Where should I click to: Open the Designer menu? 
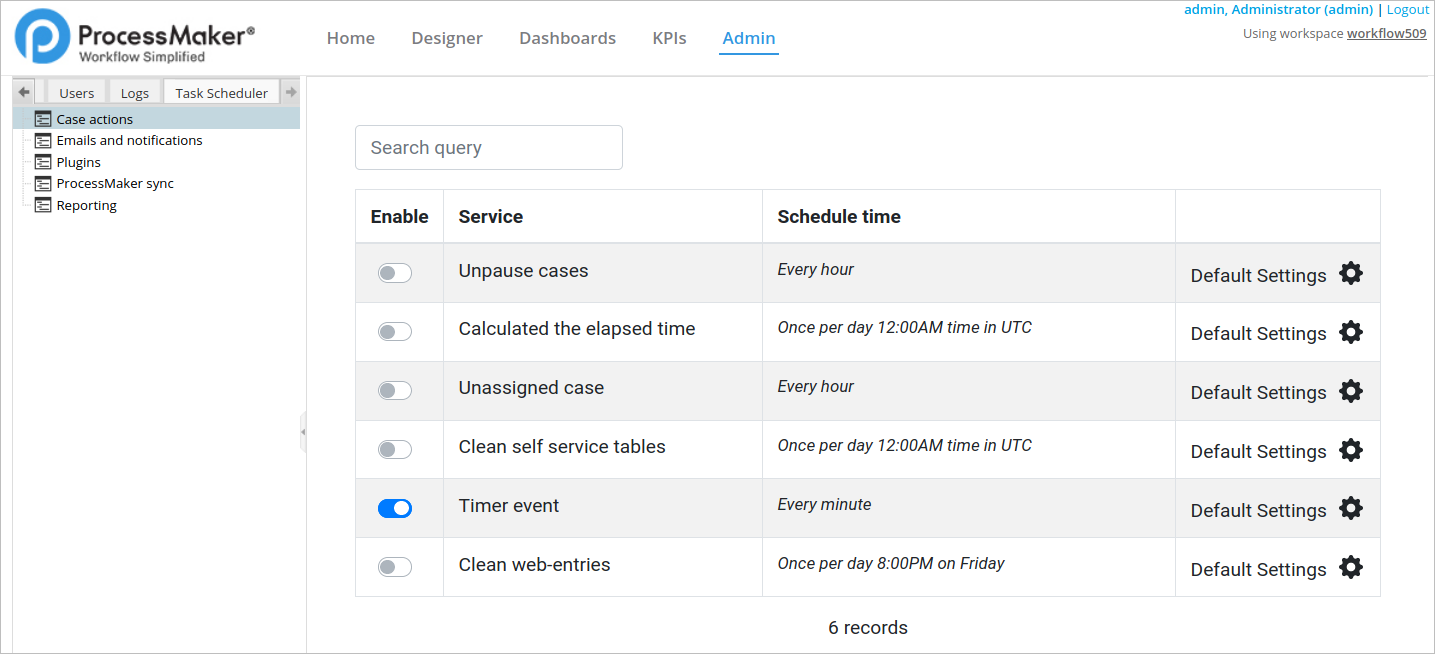click(x=447, y=38)
